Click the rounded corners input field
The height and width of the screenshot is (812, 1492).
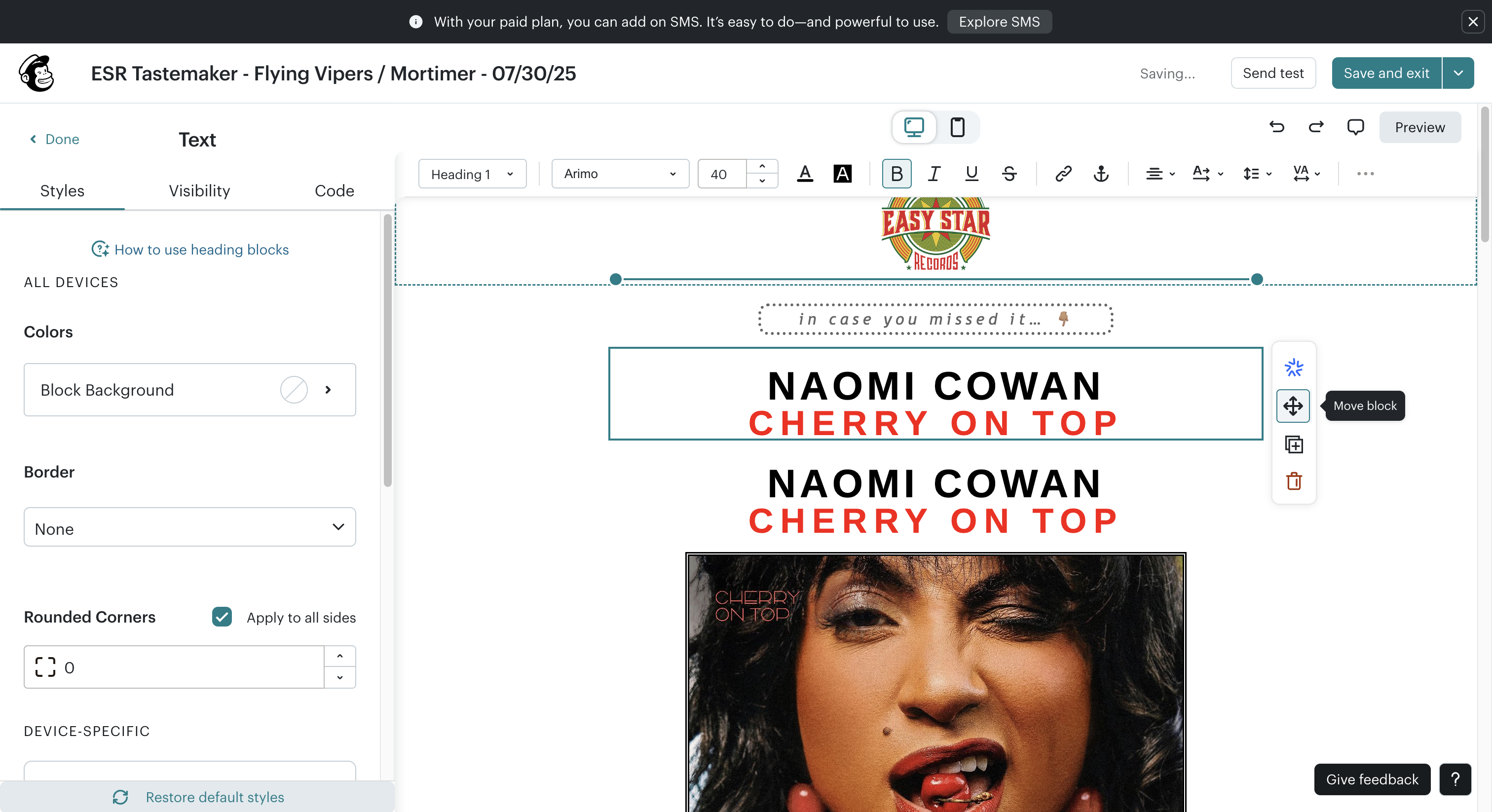[x=174, y=667]
